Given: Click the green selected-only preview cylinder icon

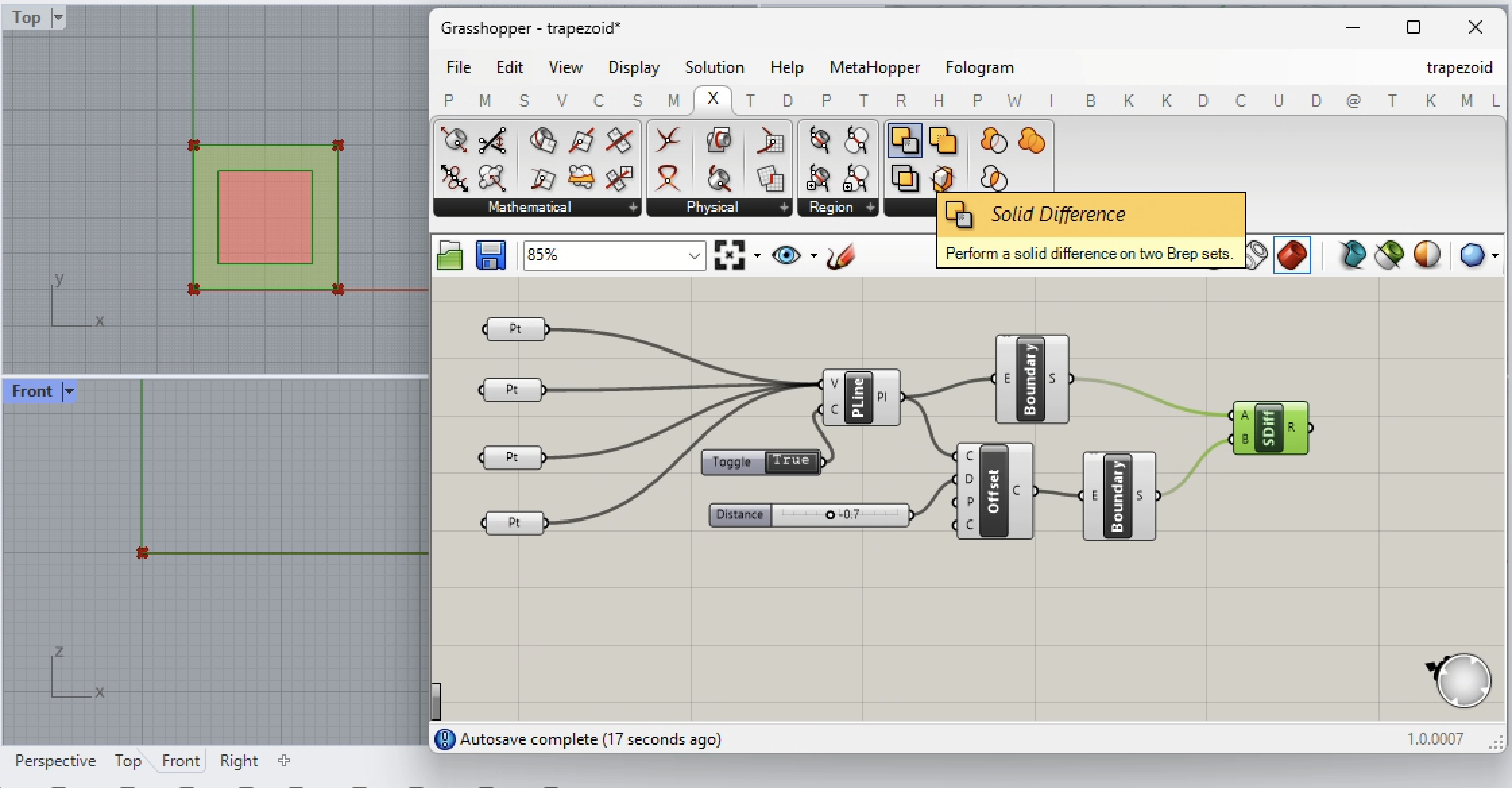Looking at the screenshot, I should pyautogui.click(x=1389, y=255).
